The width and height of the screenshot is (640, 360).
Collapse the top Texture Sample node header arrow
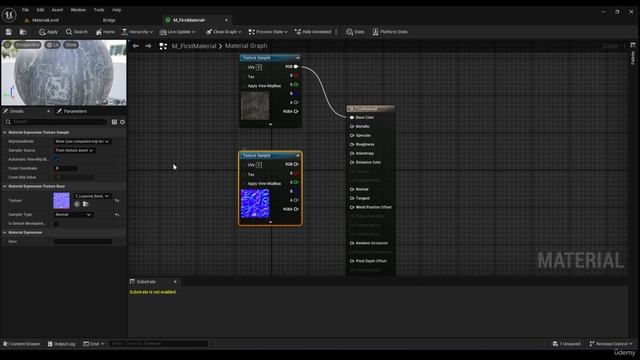[x=298, y=58]
